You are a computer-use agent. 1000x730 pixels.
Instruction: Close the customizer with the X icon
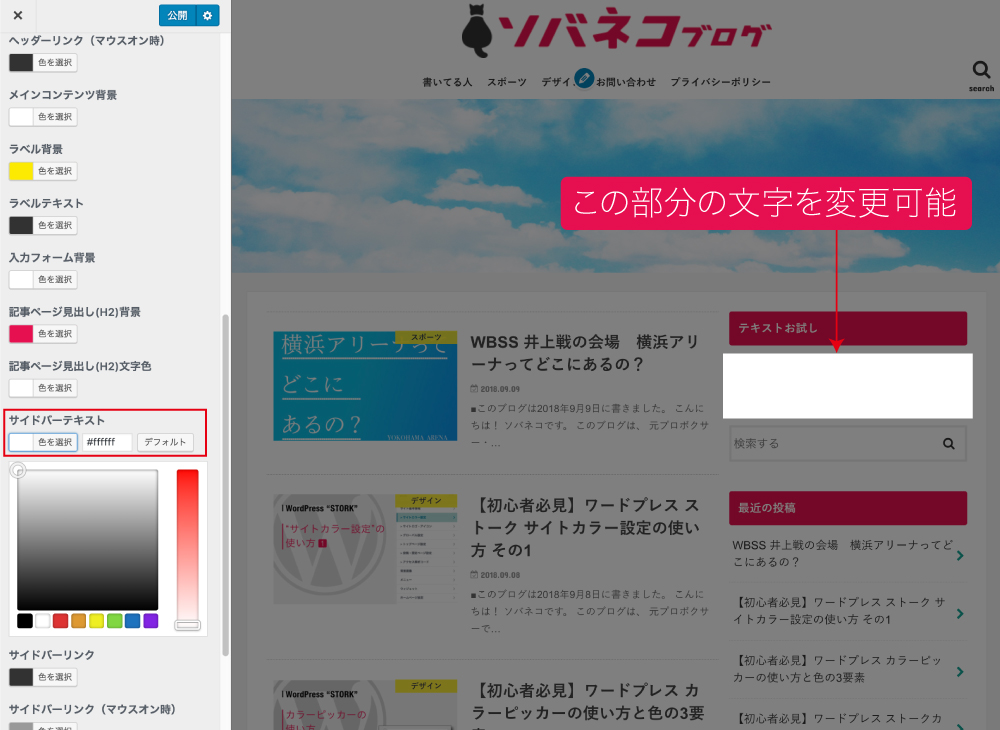tap(18, 15)
